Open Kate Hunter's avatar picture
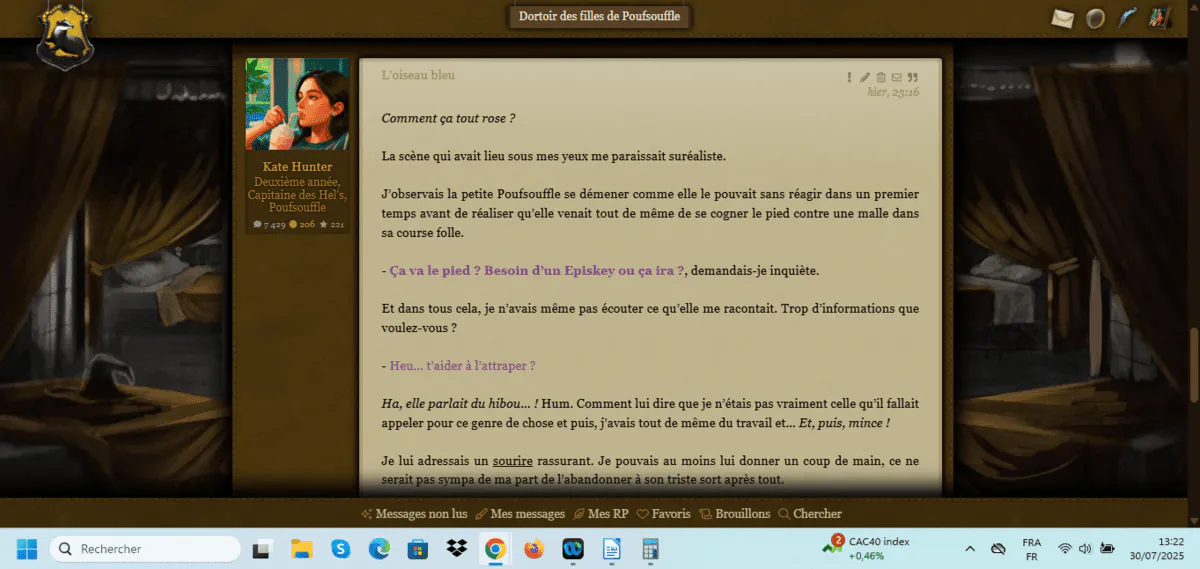This screenshot has width=1200, height=569. [297, 104]
